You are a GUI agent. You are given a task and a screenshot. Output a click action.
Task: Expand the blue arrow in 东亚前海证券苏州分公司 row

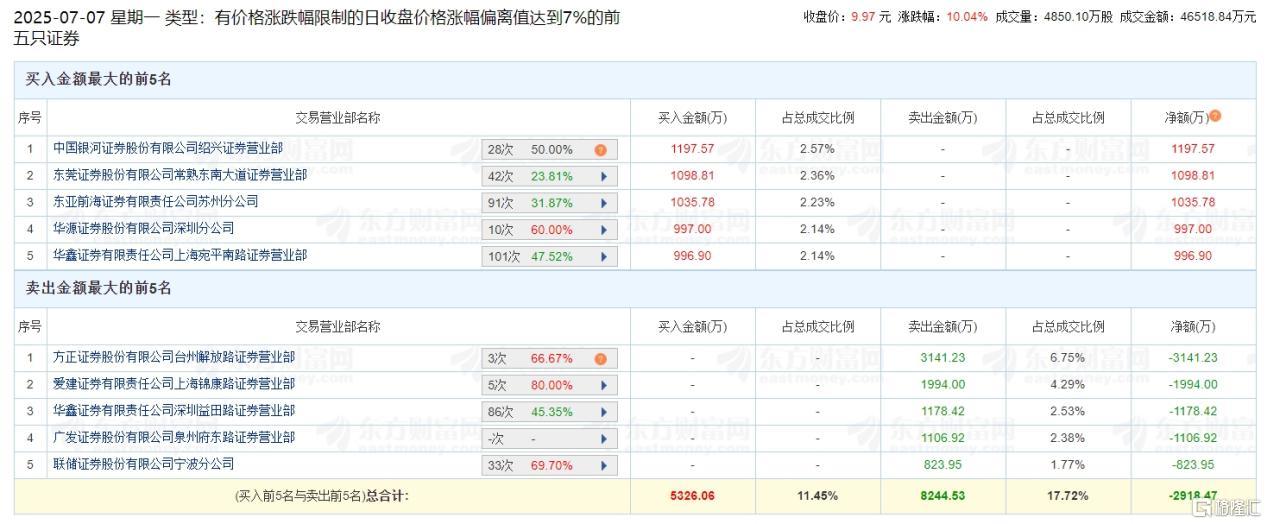pos(603,203)
